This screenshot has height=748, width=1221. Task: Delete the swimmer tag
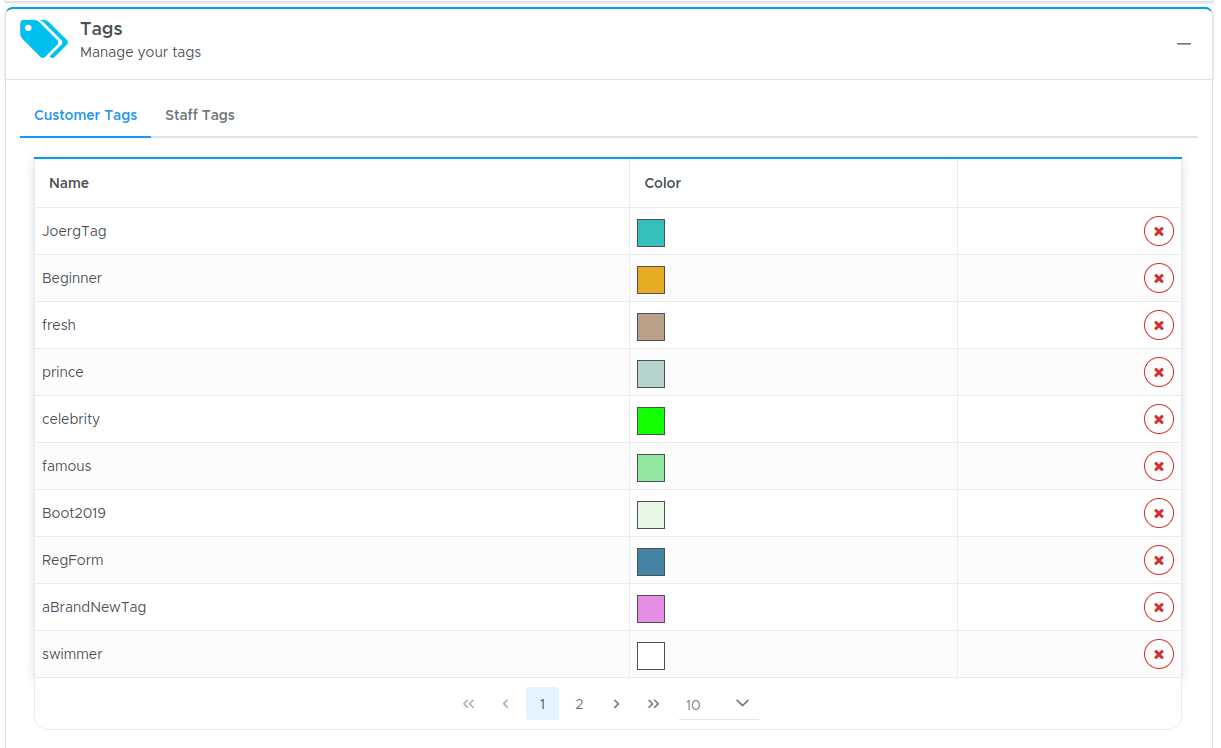(x=1158, y=654)
